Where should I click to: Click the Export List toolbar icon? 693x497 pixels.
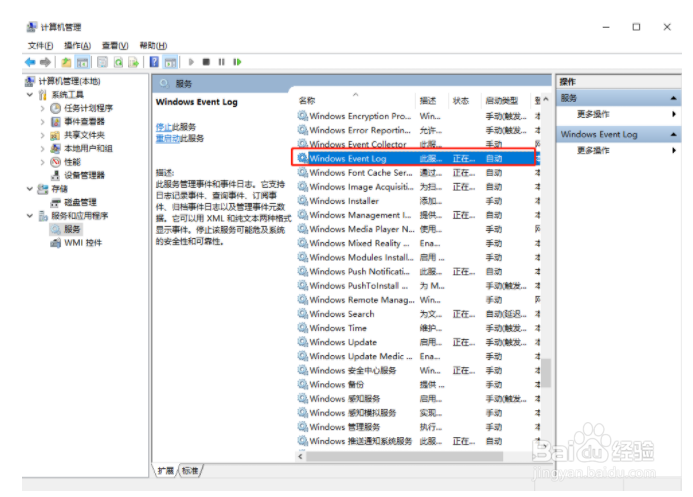coord(133,62)
